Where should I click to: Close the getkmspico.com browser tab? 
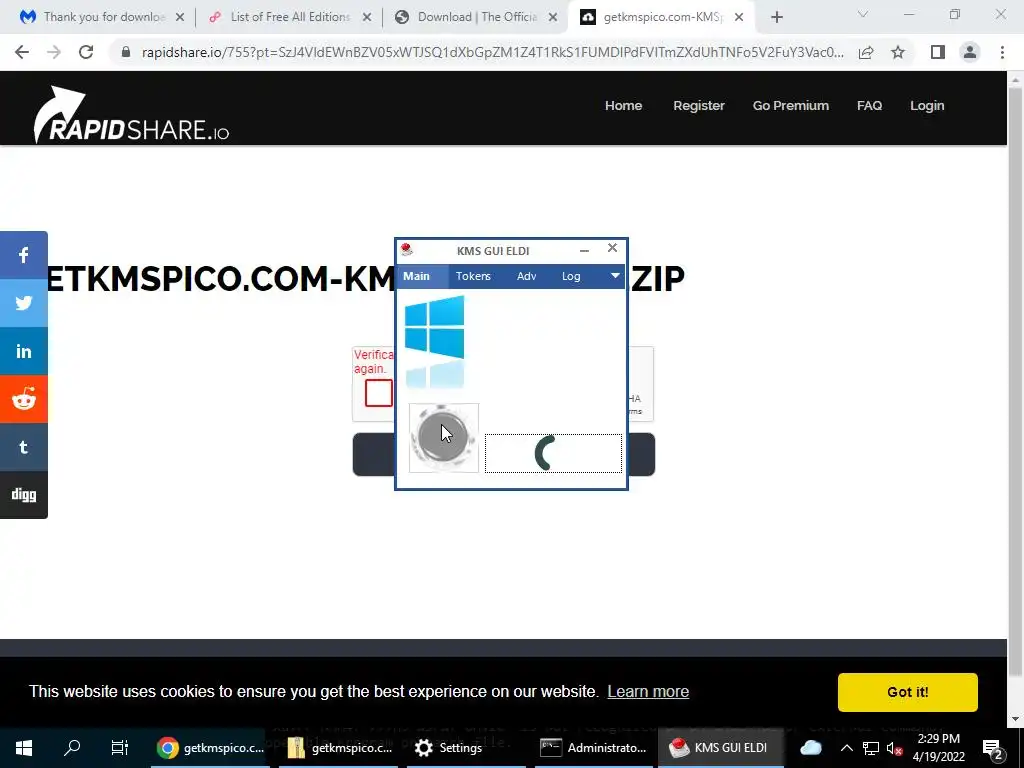pos(739,18)
